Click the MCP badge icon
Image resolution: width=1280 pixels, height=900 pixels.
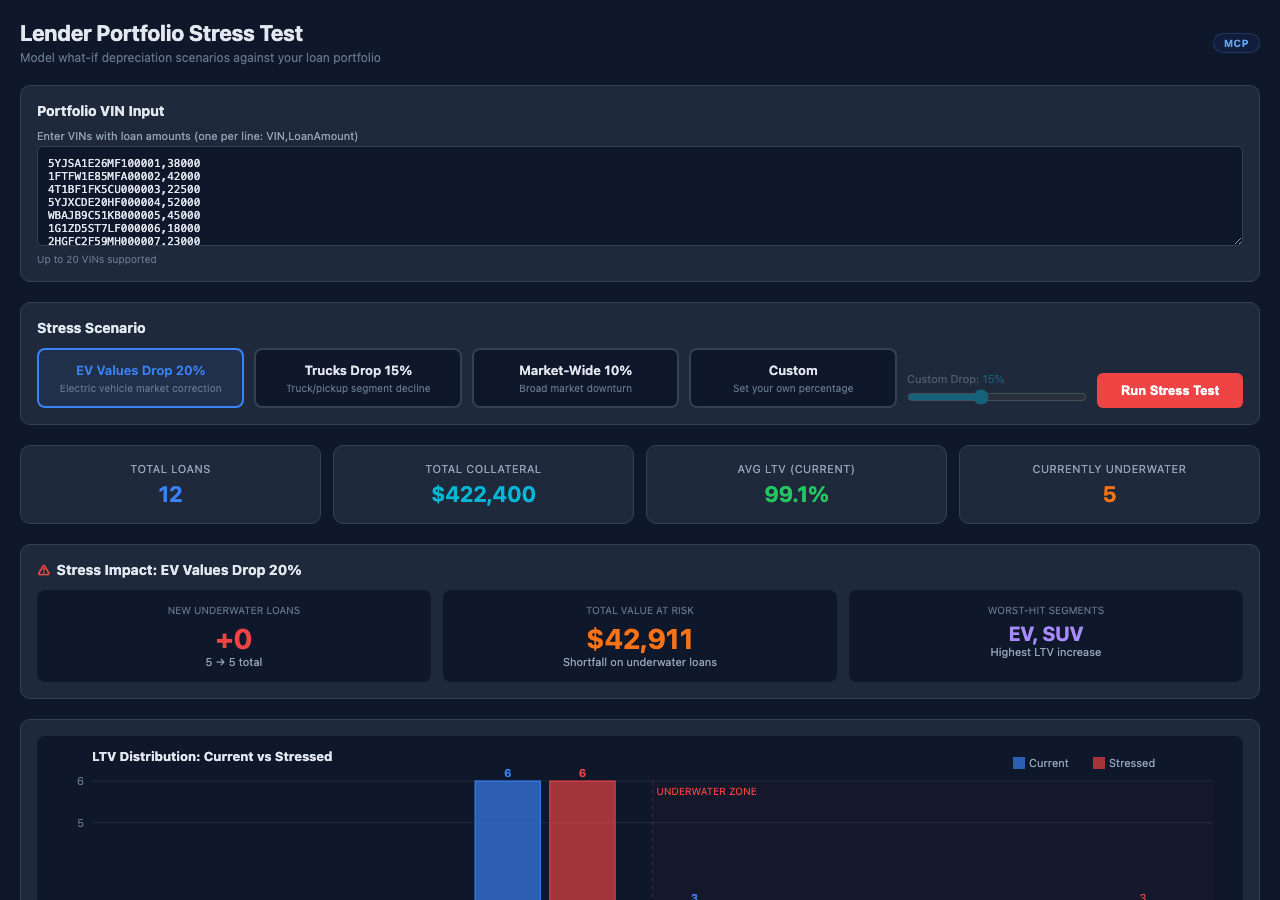[x=1236, y=43]
